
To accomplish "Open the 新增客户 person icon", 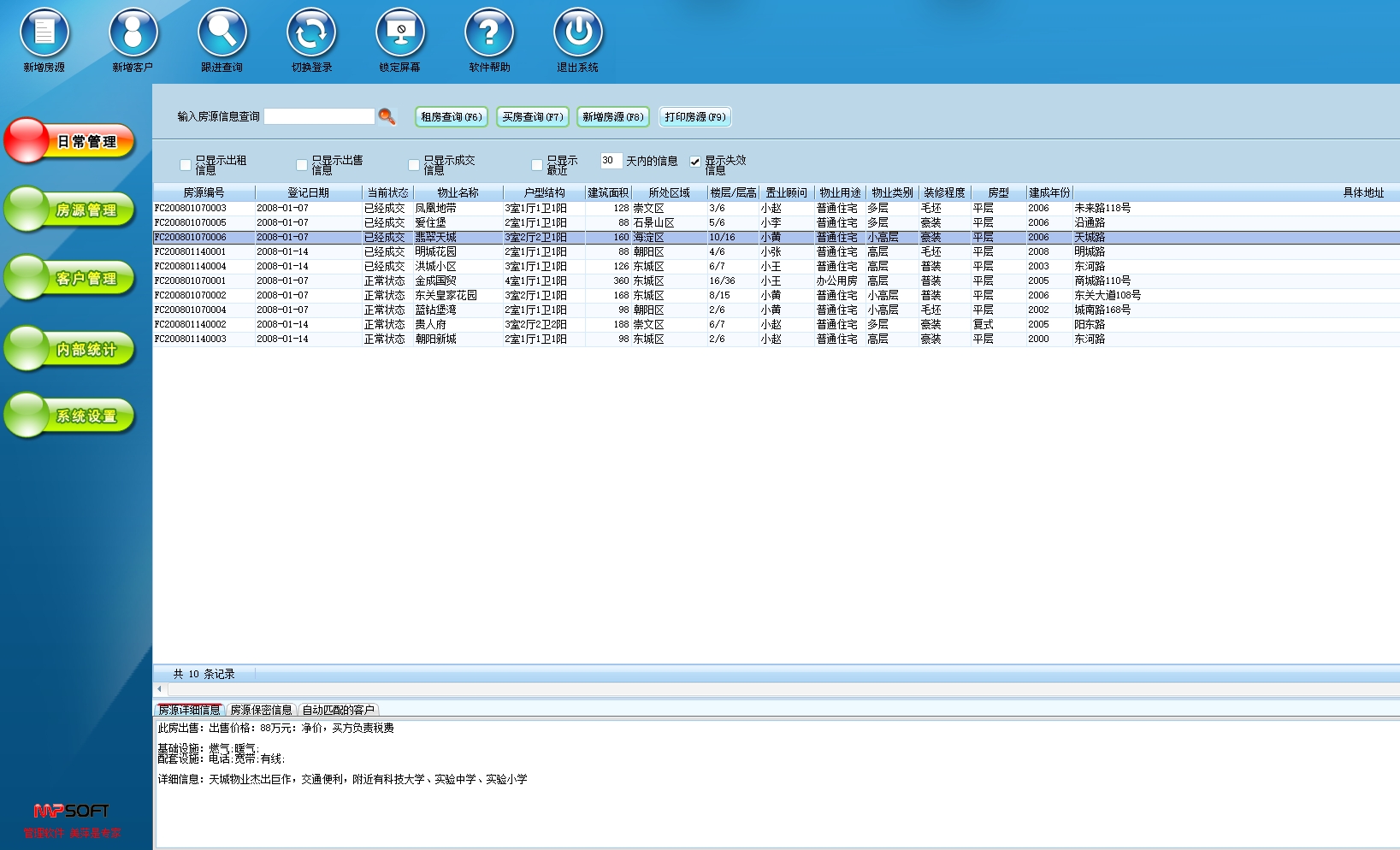I will tap(133, 32).
